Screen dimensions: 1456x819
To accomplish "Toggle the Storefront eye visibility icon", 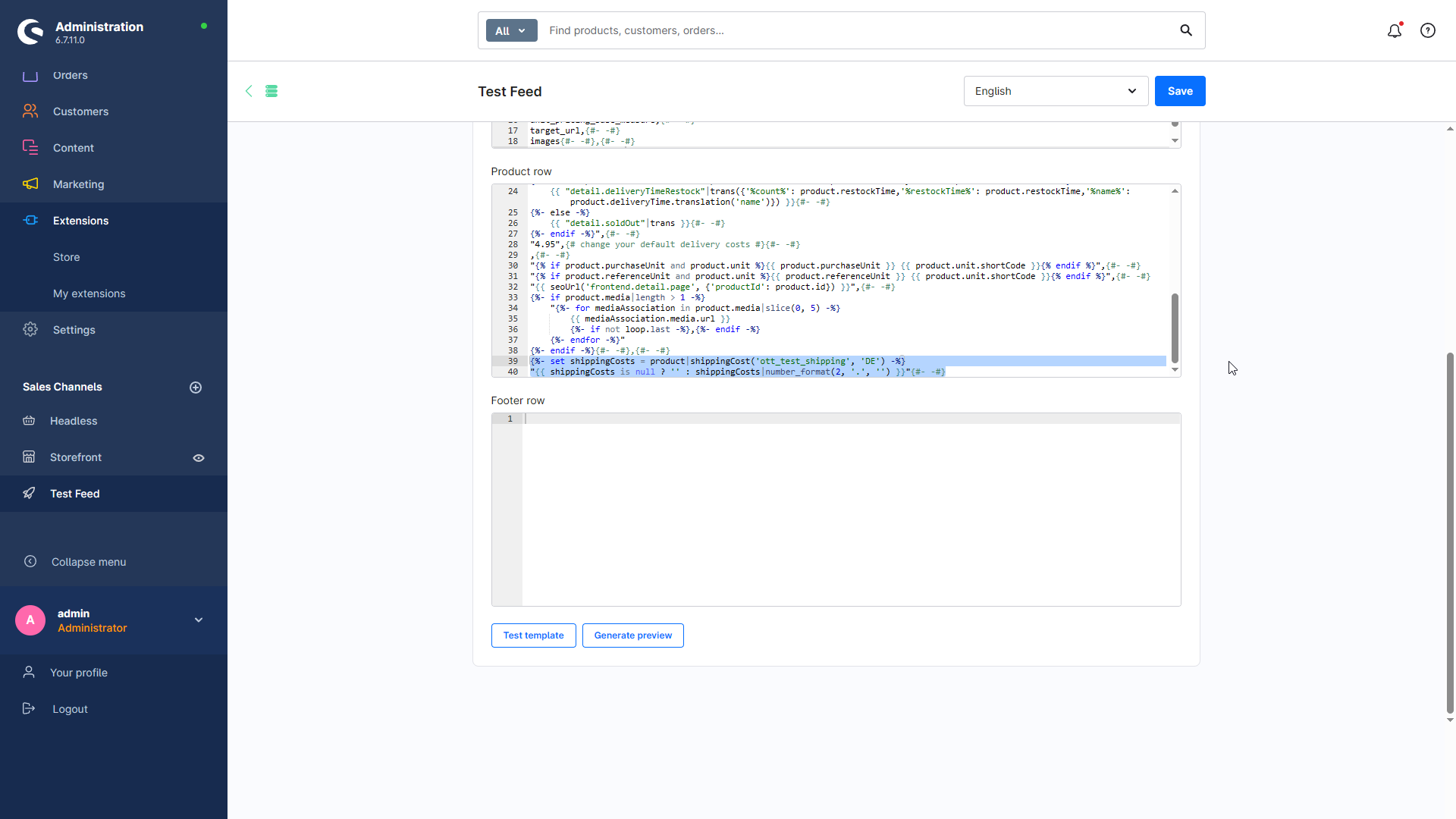I will click(x=199, y=458).
